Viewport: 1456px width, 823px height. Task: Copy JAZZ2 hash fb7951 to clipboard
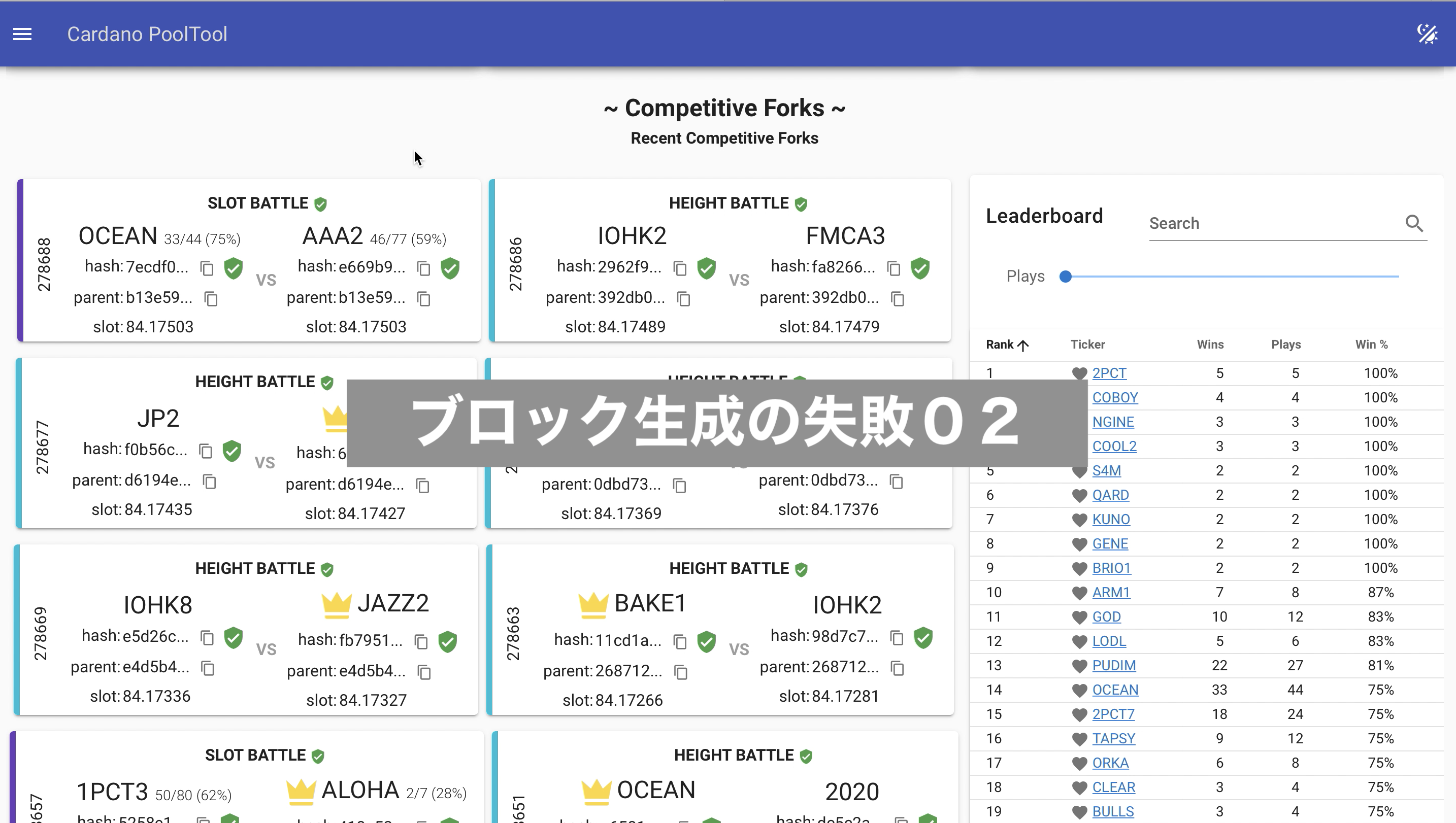[421, 641]
